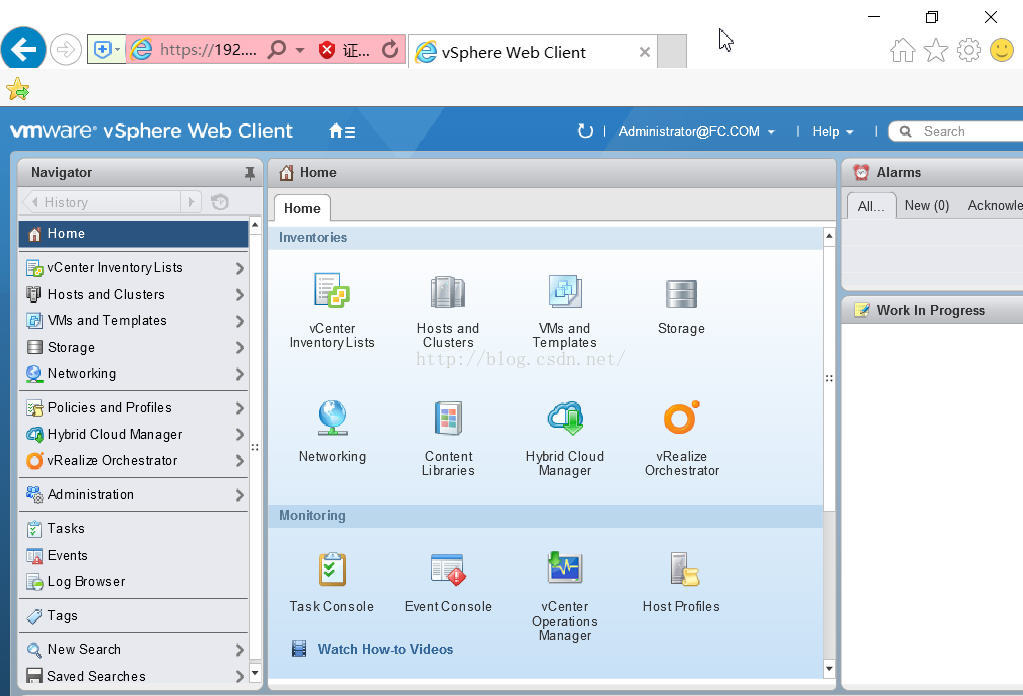Expand Networking chevron in Navigator
The image size is (1023, 696).
[239, 374]
